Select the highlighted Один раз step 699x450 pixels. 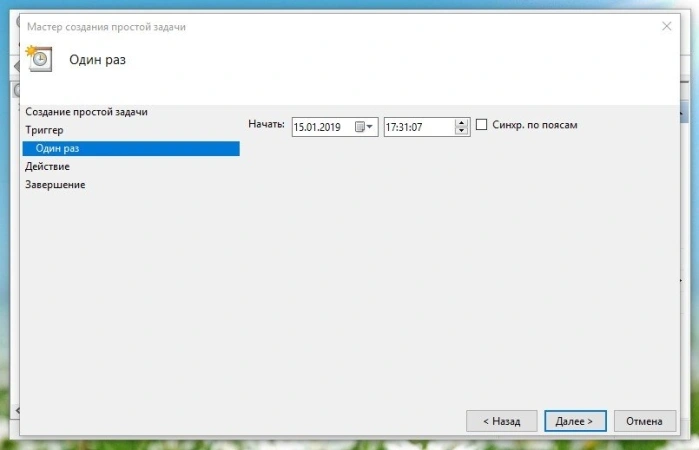coord(131,149)
